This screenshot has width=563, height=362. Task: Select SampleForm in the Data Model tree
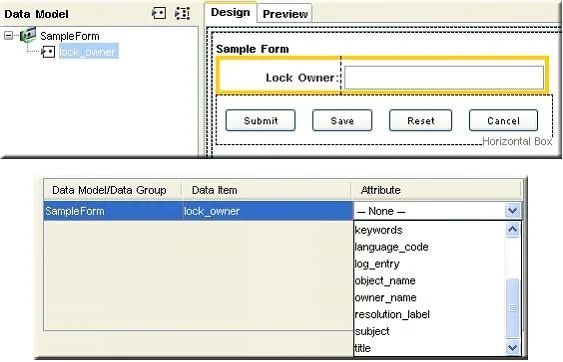click(70, 36)
